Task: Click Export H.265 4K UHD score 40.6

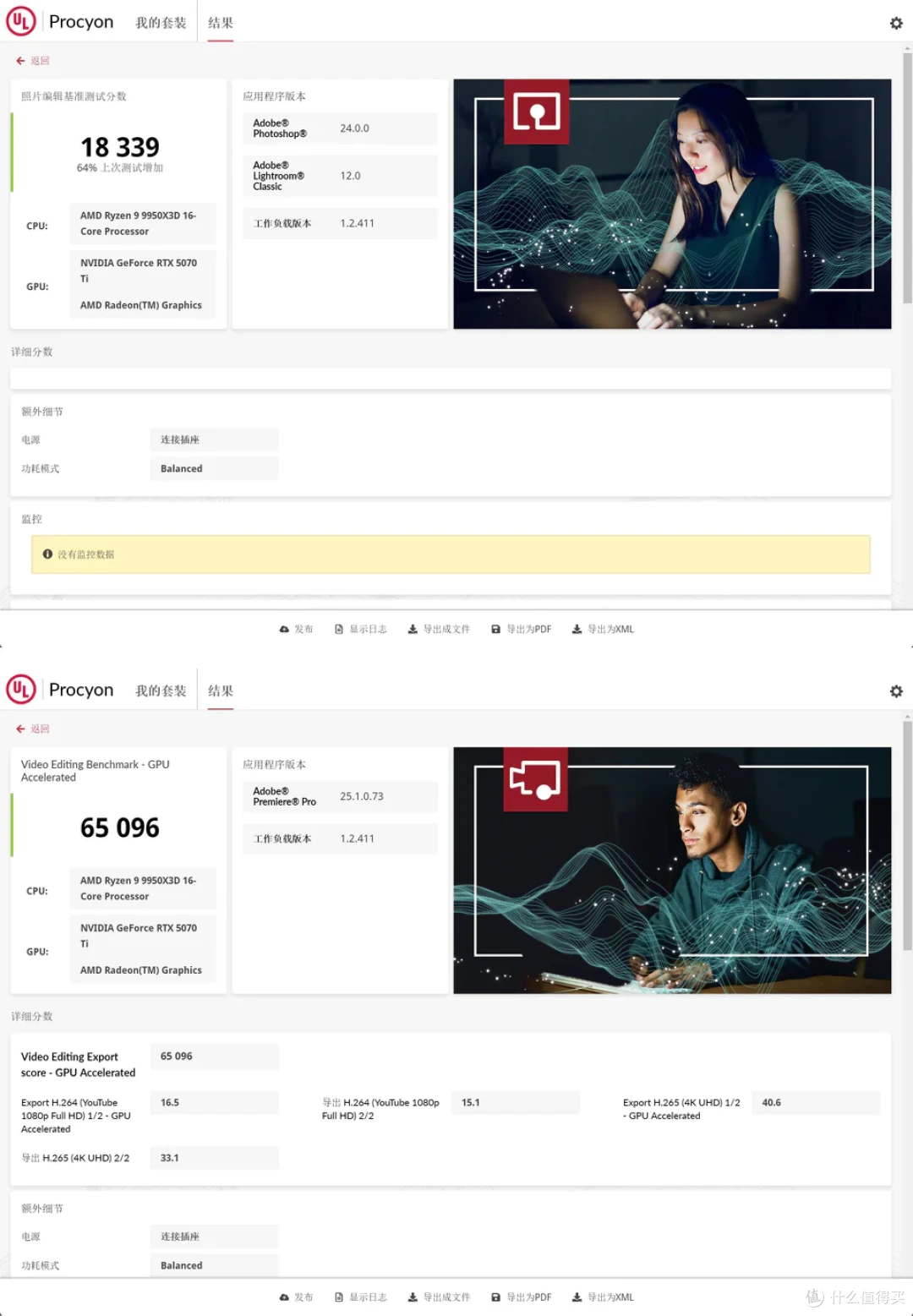Action: (816, 1102)
